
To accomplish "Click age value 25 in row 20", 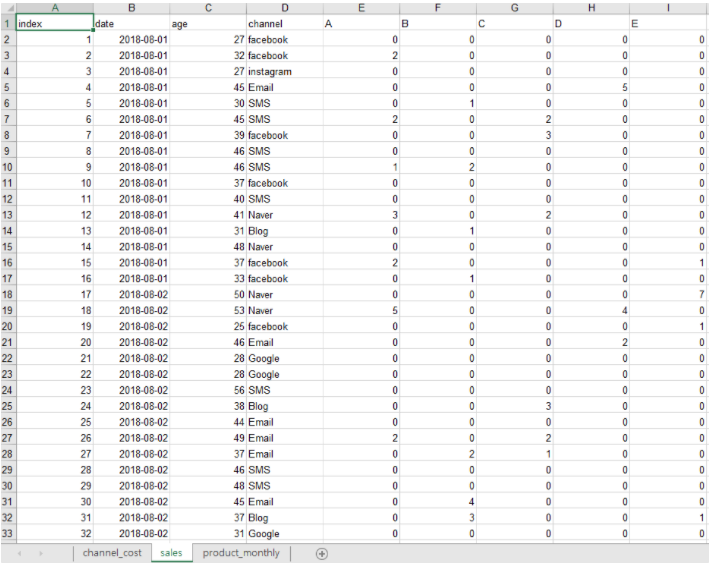I will (x=208, y=327).
